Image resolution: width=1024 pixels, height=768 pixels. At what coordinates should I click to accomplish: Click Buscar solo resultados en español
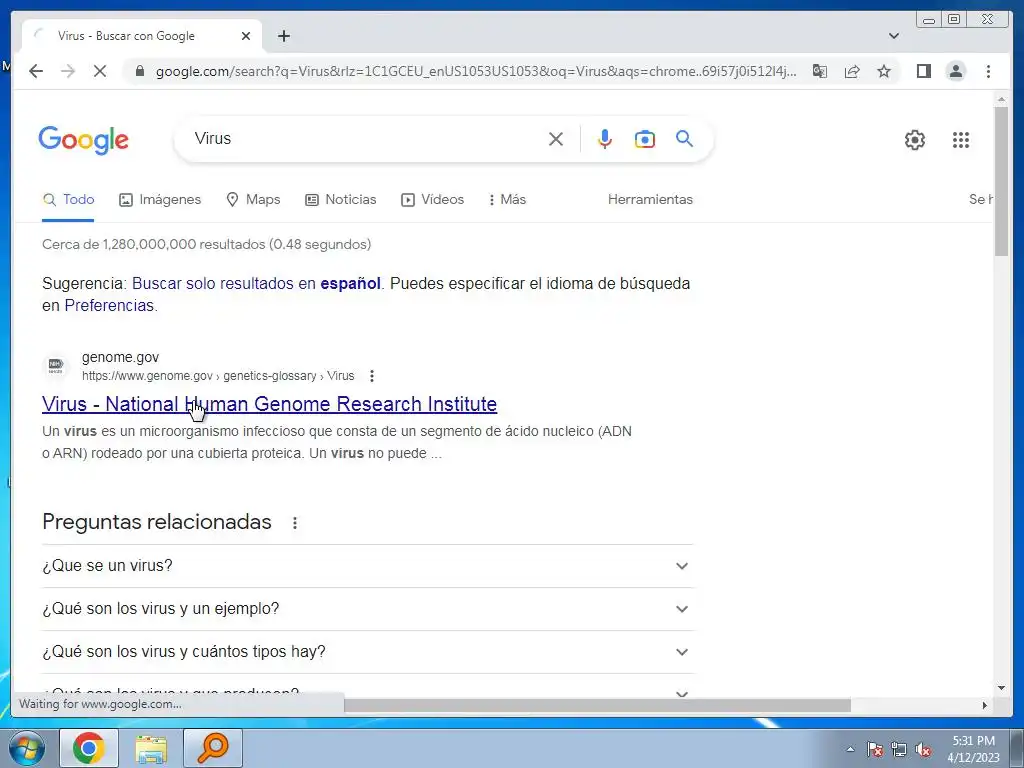[x=256, y=283]
